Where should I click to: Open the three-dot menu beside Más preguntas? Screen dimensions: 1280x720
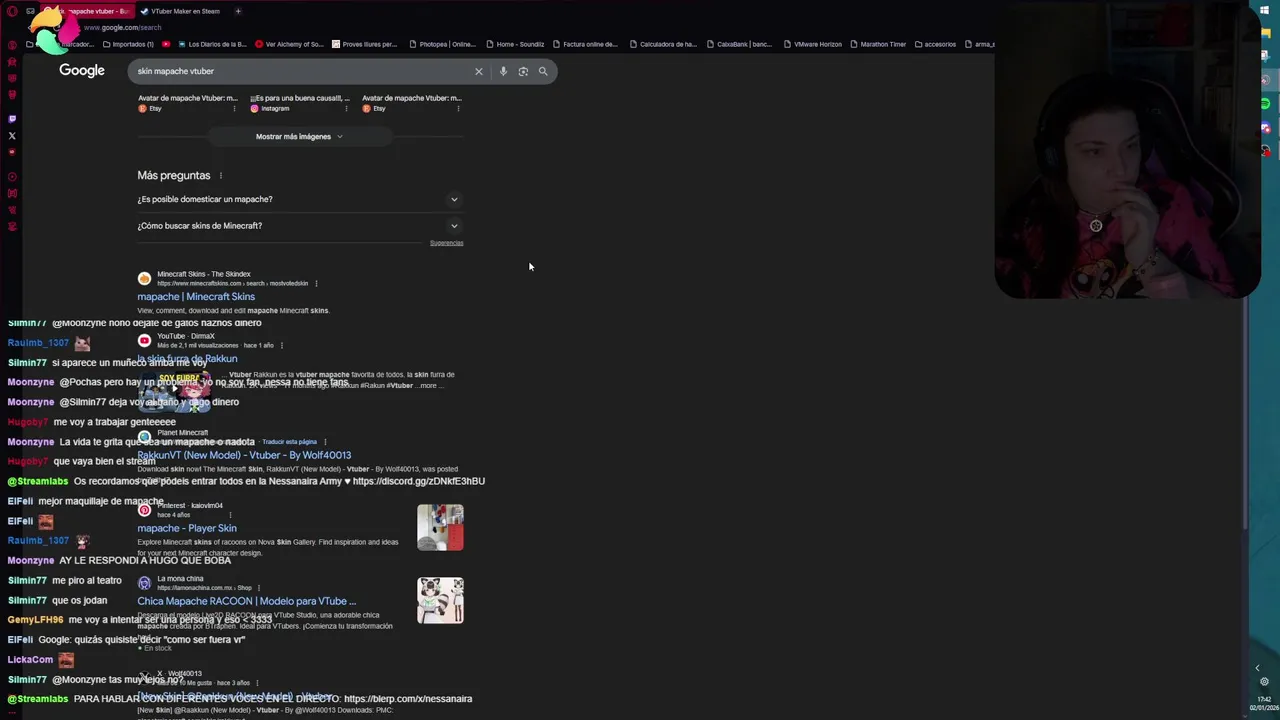click(220, 176)
